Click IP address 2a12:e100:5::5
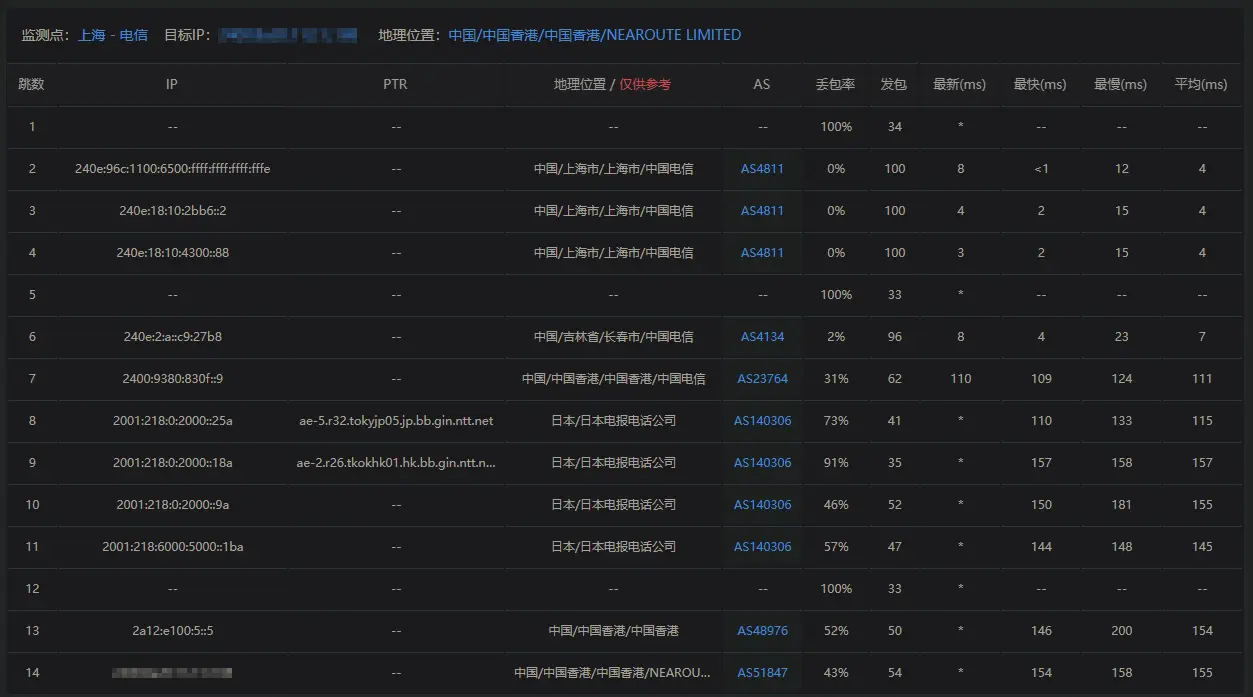The height and width of the screenshot is (697, 1253). 173,631
